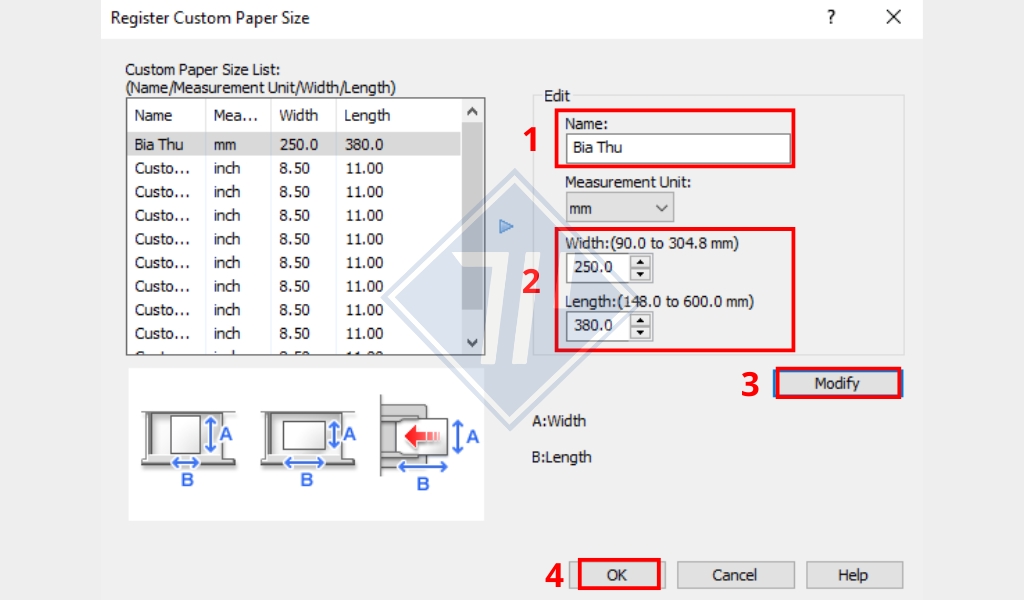
Task: Cancel the custom paper size dialog
Action: click(x=735, y=575)
